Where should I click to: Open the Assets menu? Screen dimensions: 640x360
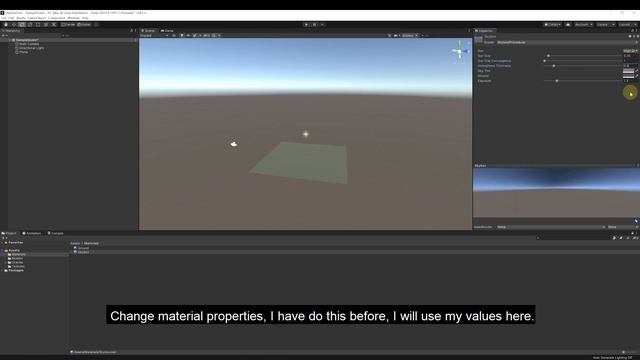pos(21,18)
